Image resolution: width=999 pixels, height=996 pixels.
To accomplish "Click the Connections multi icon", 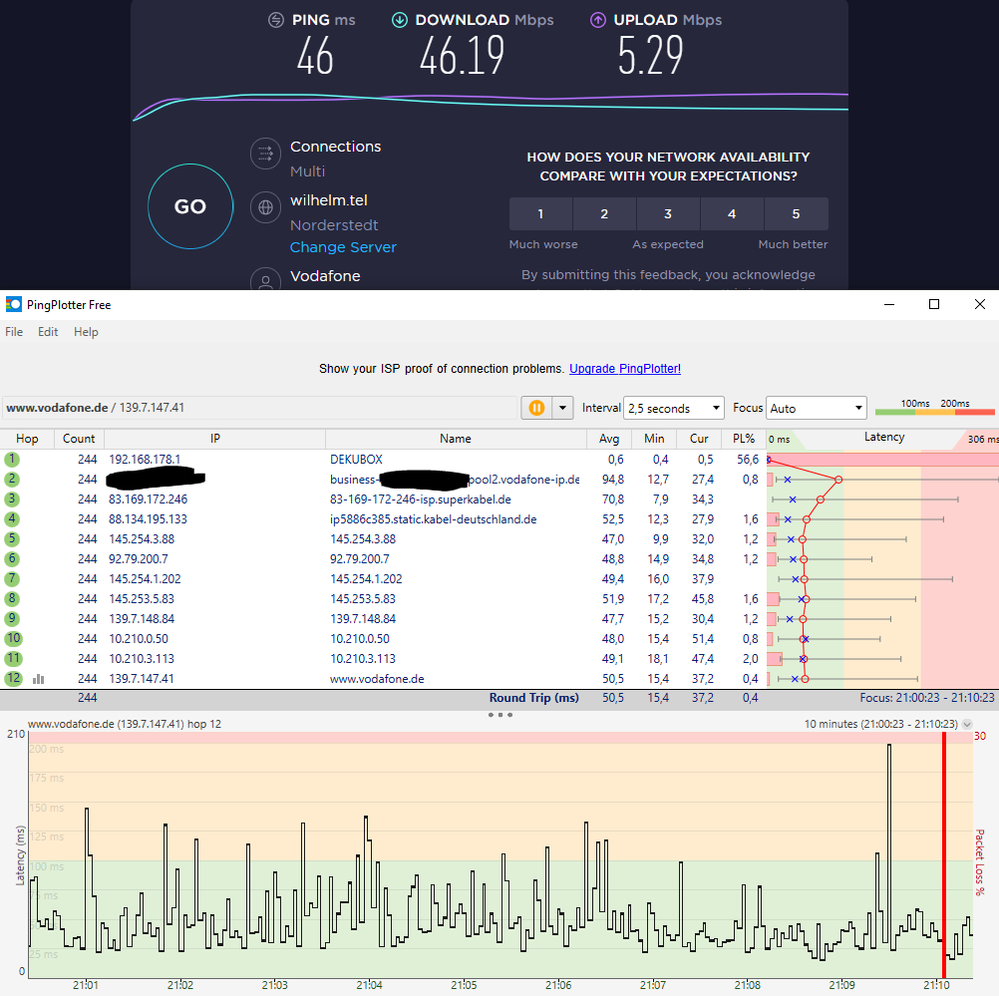I will pos(266,154).
